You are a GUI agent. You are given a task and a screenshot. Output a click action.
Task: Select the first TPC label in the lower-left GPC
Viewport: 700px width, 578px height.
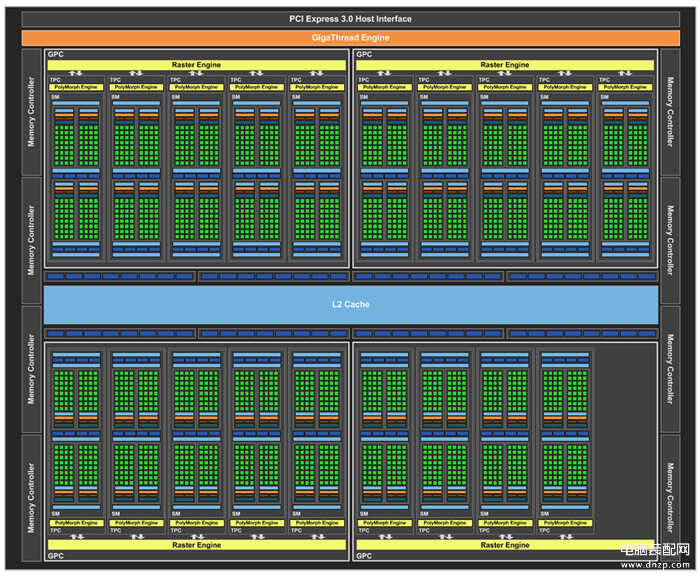[55, 530]
